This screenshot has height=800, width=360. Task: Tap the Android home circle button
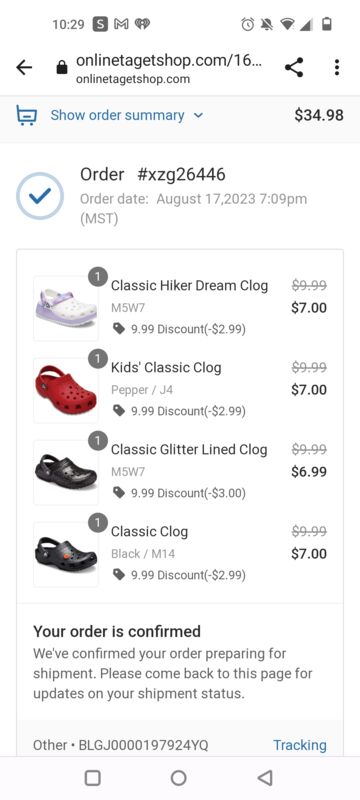click(178, 778)
